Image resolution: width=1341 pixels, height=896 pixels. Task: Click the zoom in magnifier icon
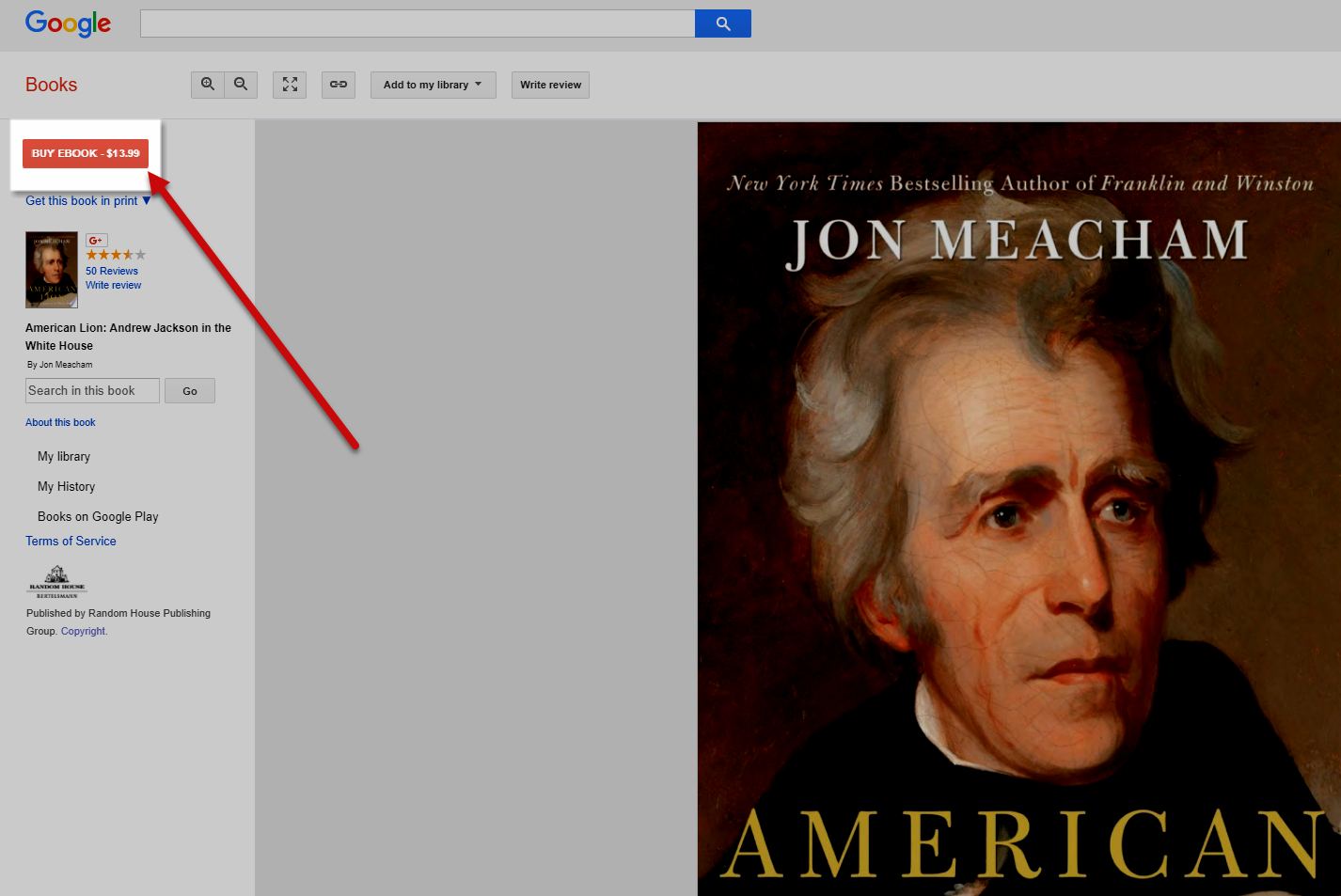(208, 85)
